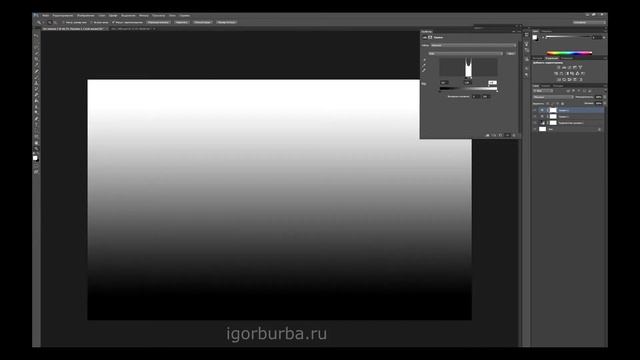Open the Filter menu
Image resolution: width=640 pixels, height=360 pixels.
click(x=144, y=16)
